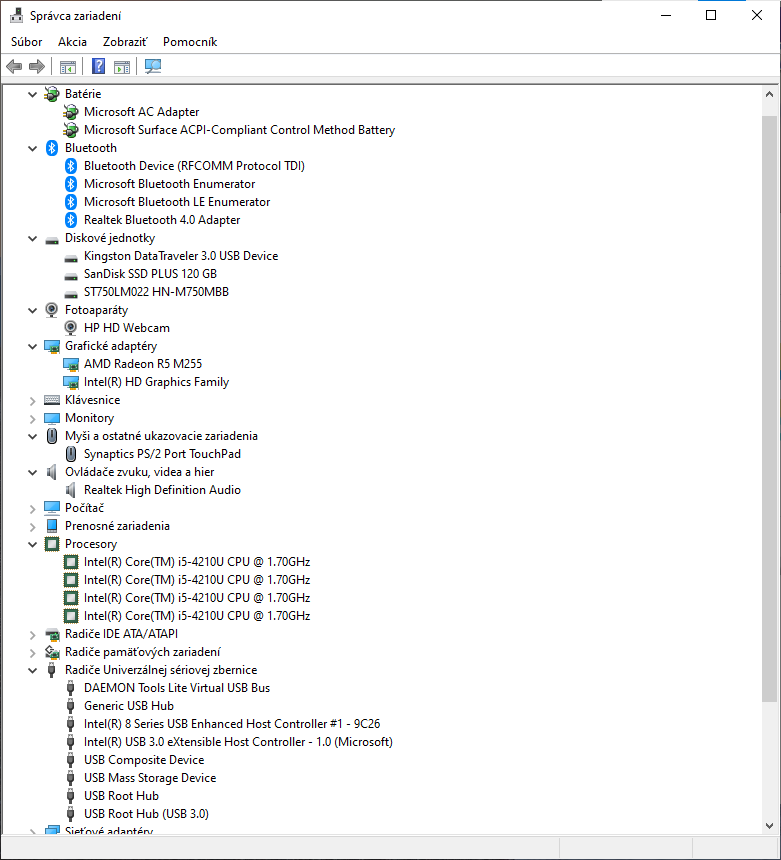Screen dimensions: 781x860
Task: Click the forward arrow in the toolbar
Action: click(x=37, y=67)
